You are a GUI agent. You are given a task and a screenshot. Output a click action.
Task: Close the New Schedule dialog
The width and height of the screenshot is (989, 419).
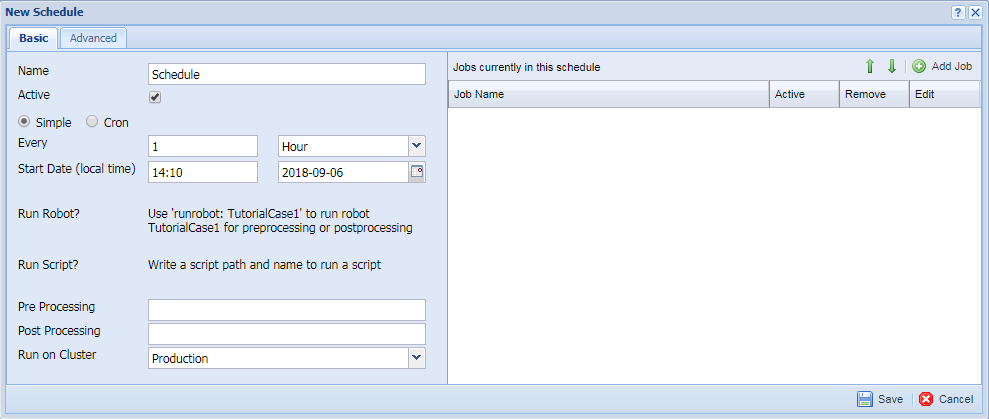(x=975, y=12)
